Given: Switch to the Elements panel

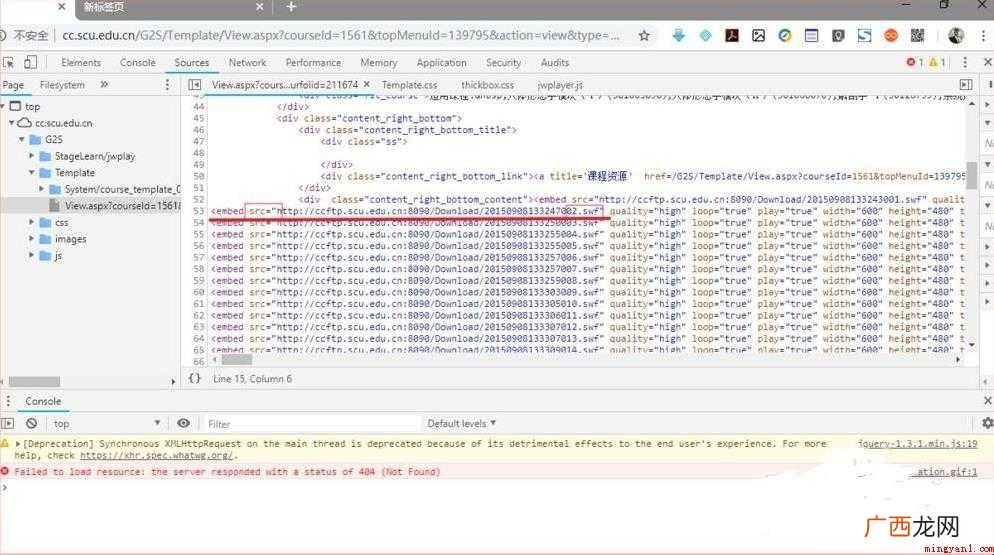Looking at the screenshot, I should click(x=81, y=62).
